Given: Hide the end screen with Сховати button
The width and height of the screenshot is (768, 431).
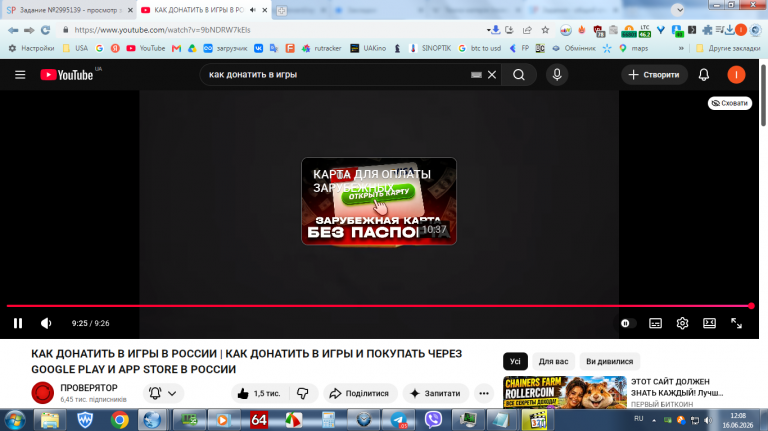Looking at the screenshot, I should tap(730, 103).
